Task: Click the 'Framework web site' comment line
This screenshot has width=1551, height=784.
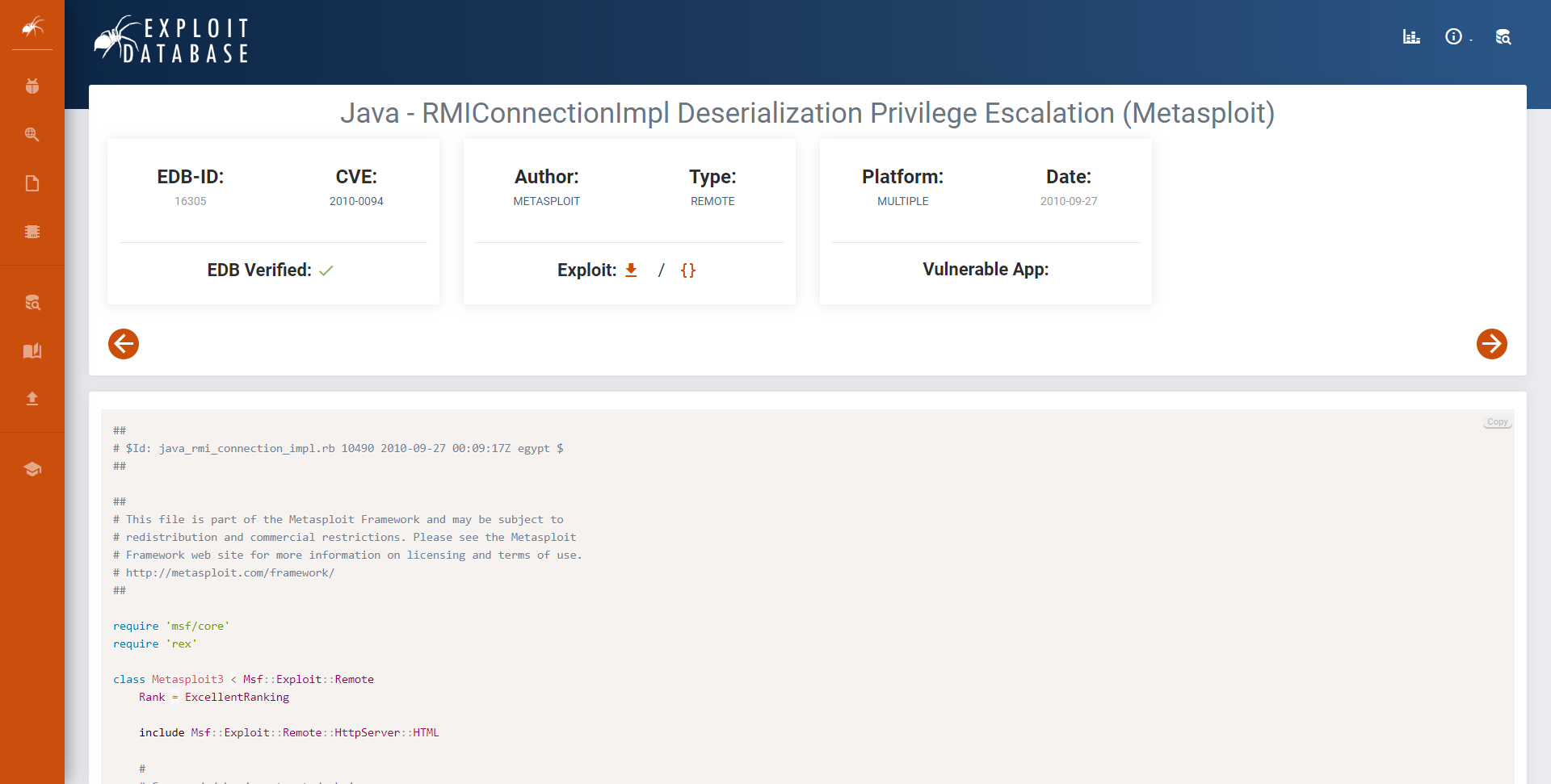Action: [x=347, y=555]
